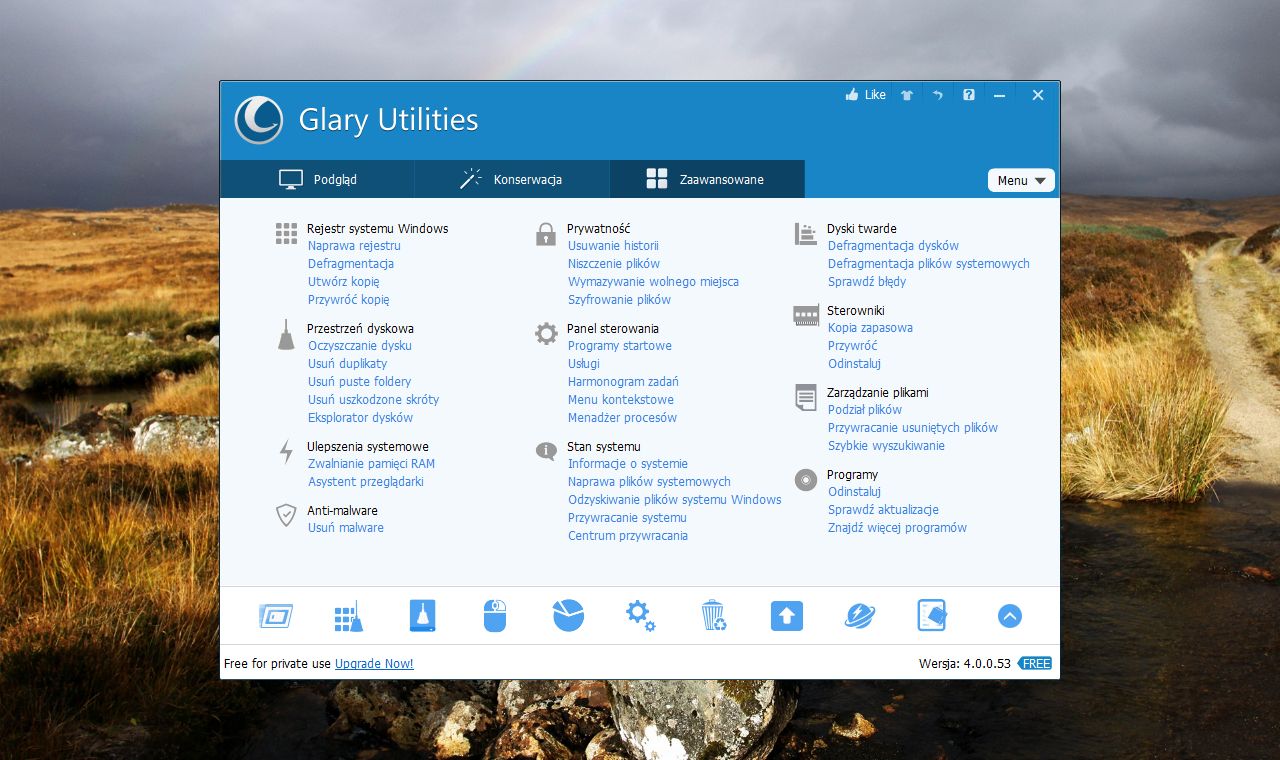Click Podział plików link
The height and width of the screenshot is (760, 1280).
(865, 409)
